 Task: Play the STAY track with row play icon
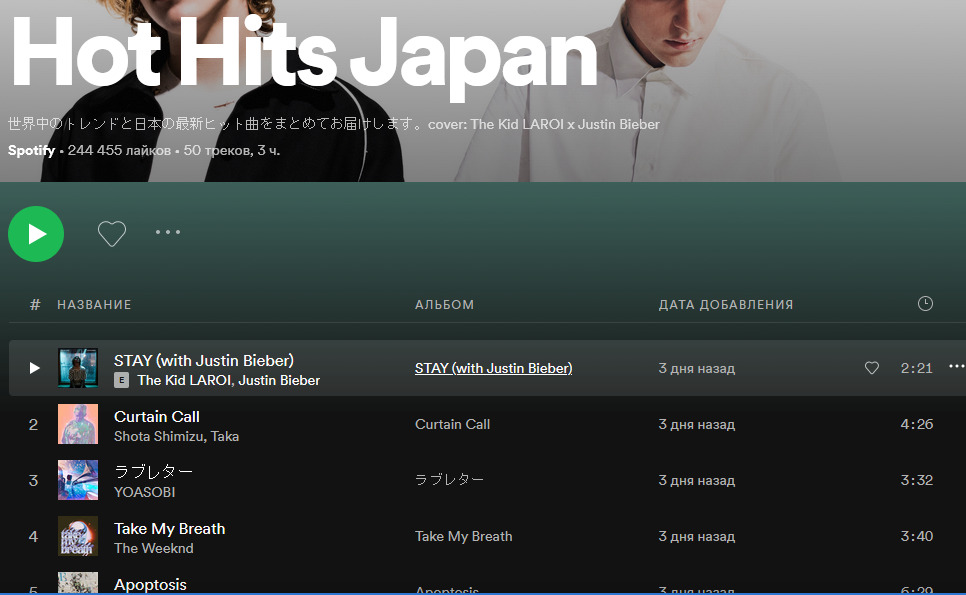point(34,368)
